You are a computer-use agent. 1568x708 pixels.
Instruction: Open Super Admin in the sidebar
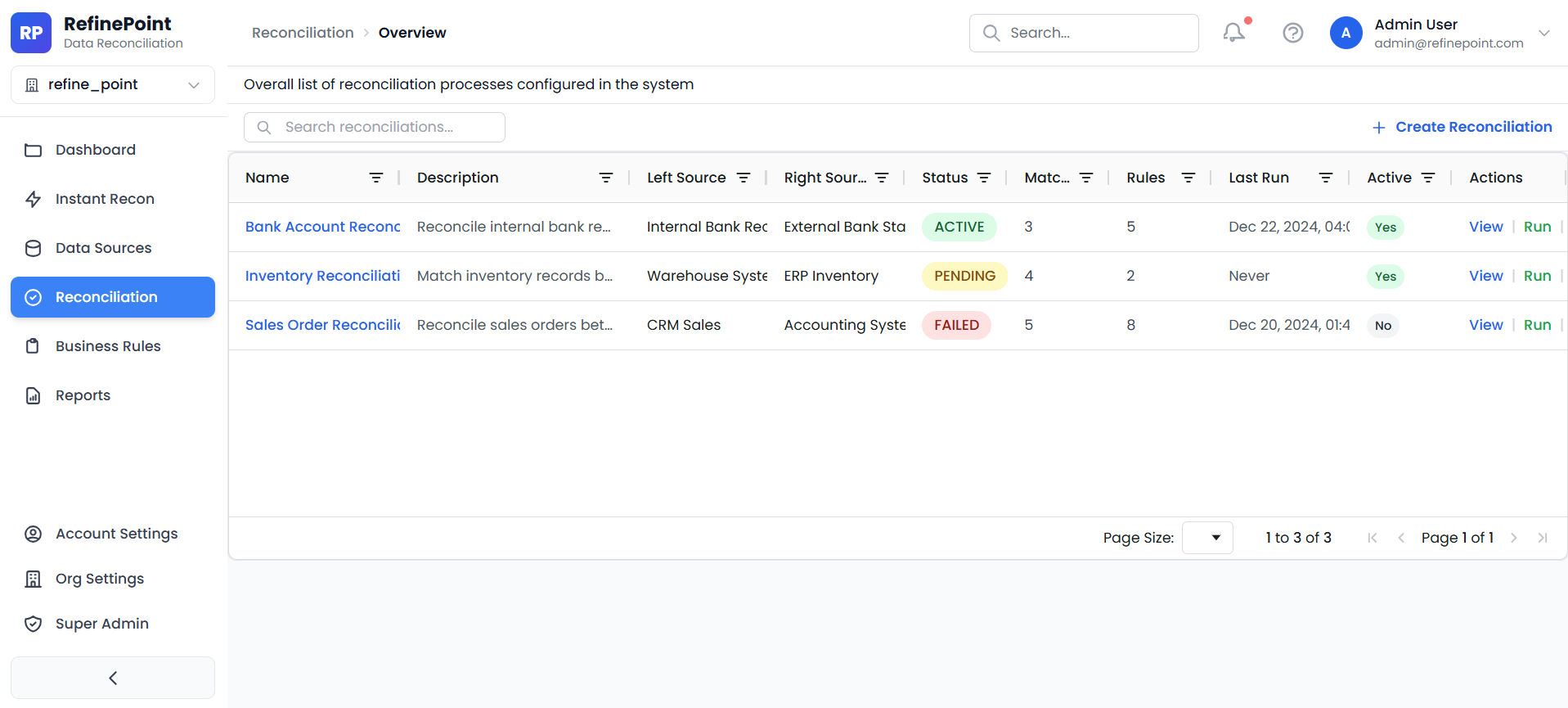tap(113, 624)
